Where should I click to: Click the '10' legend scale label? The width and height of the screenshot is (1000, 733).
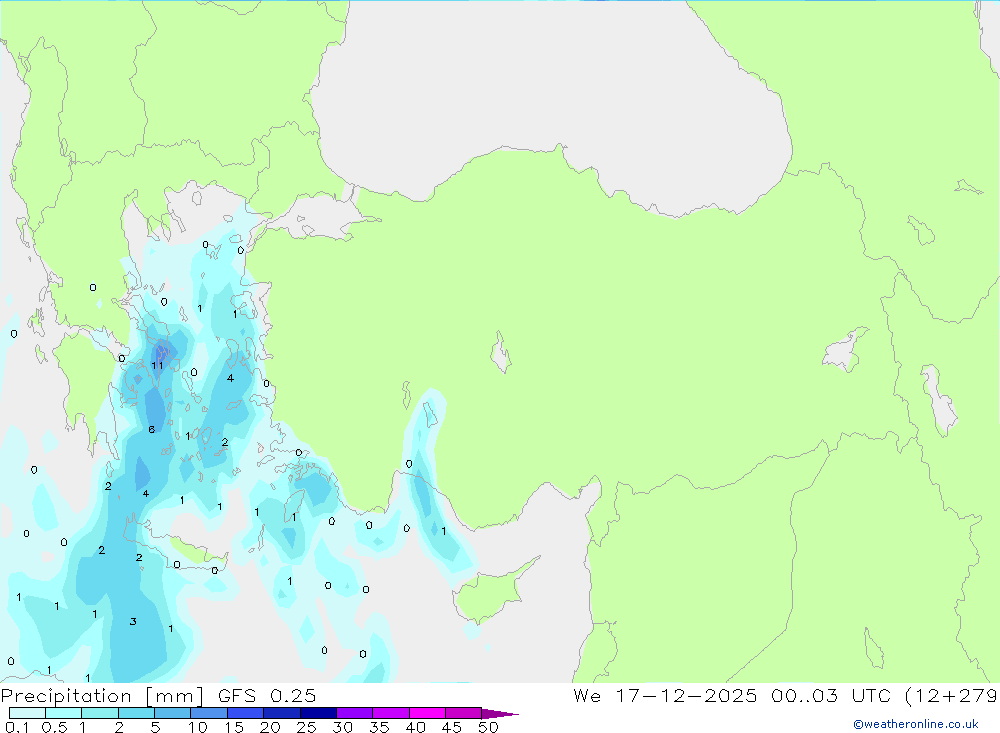point(198,727)
